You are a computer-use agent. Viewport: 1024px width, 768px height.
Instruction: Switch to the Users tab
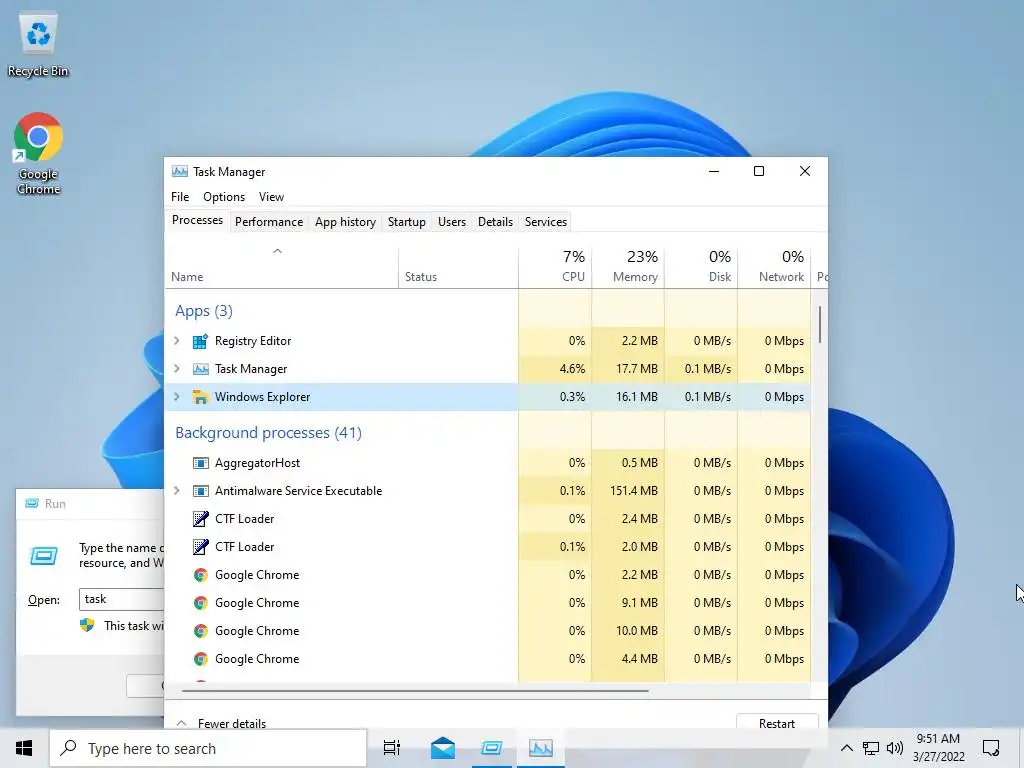[x=452, y=222]
